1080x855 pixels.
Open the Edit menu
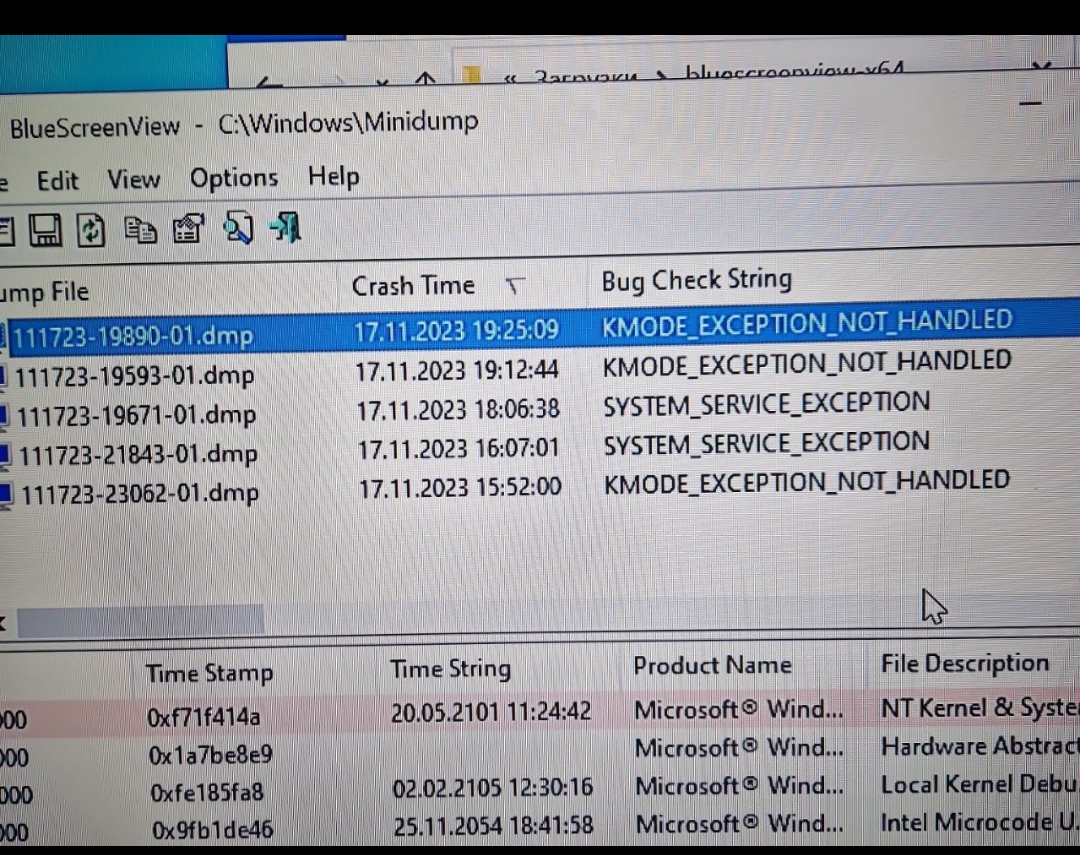click(57, 181)
